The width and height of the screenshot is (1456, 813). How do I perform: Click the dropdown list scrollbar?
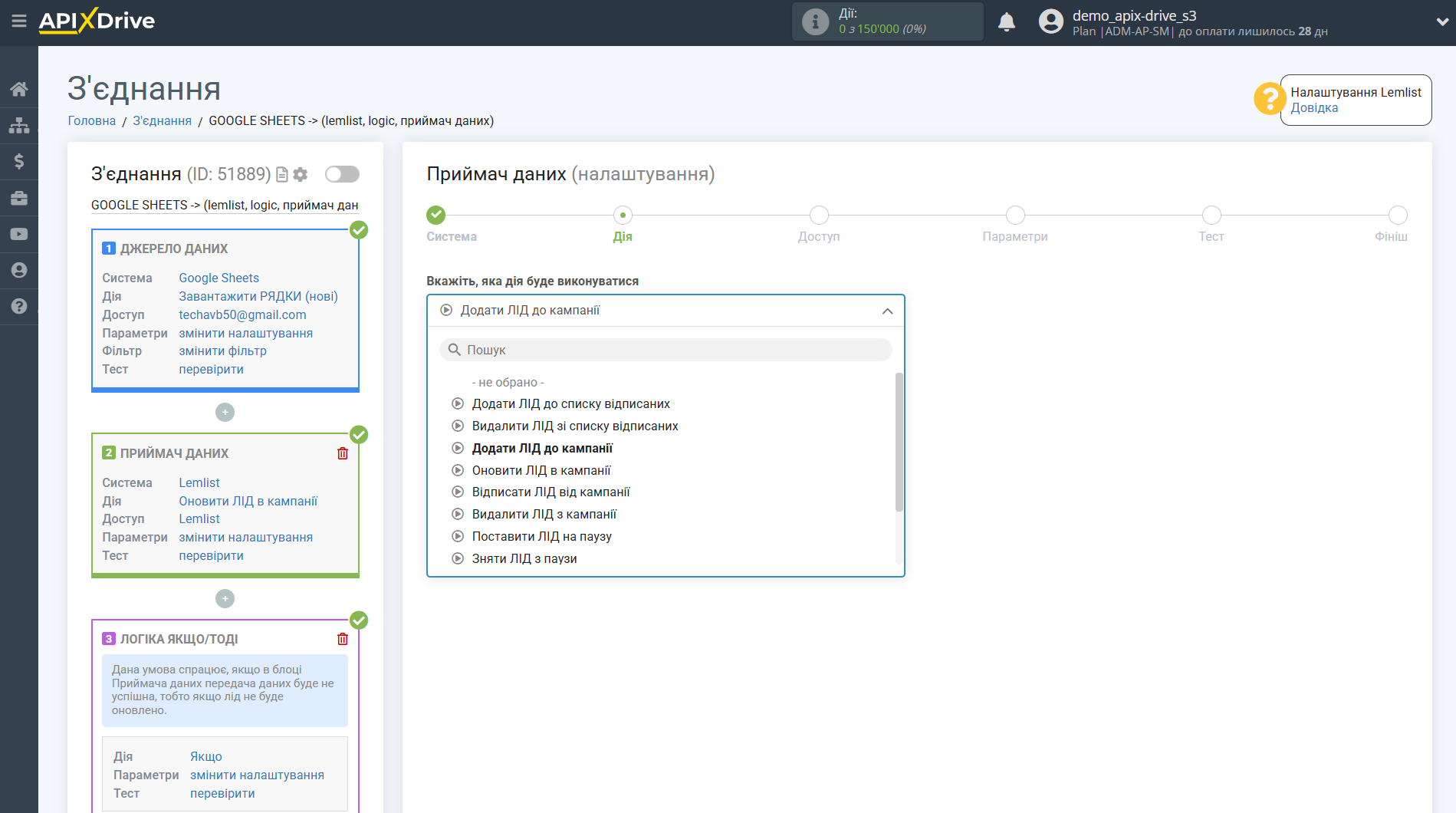point(899,443)
